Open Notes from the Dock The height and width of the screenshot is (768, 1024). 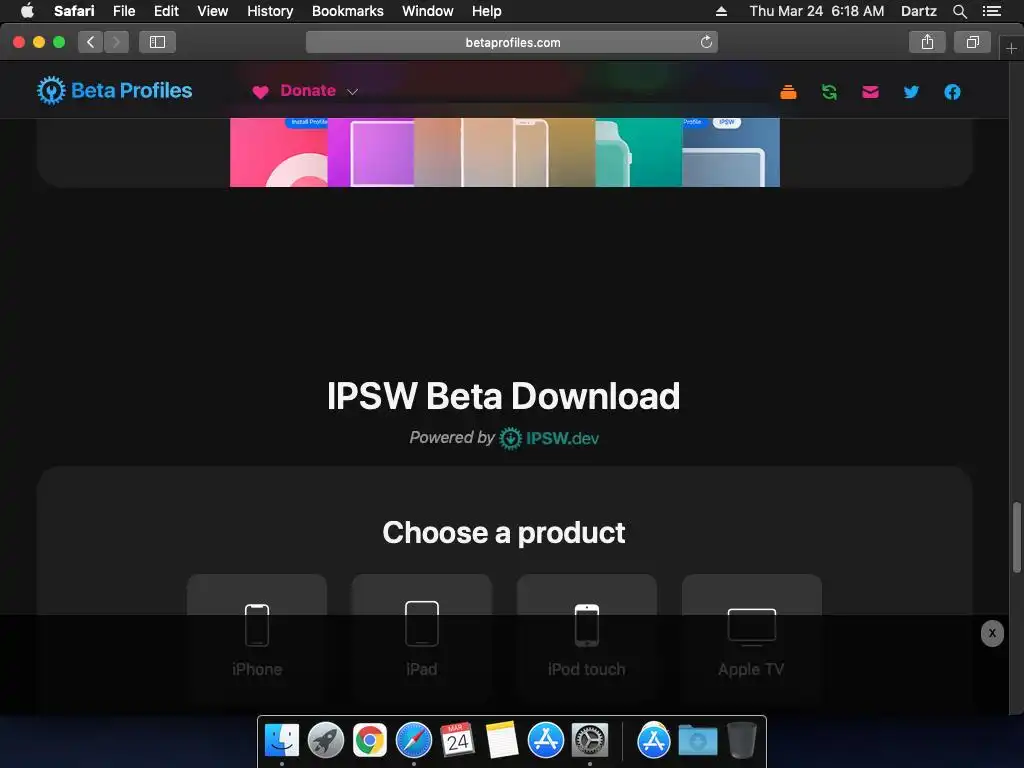pyautogui.click(x=502, y=741)
